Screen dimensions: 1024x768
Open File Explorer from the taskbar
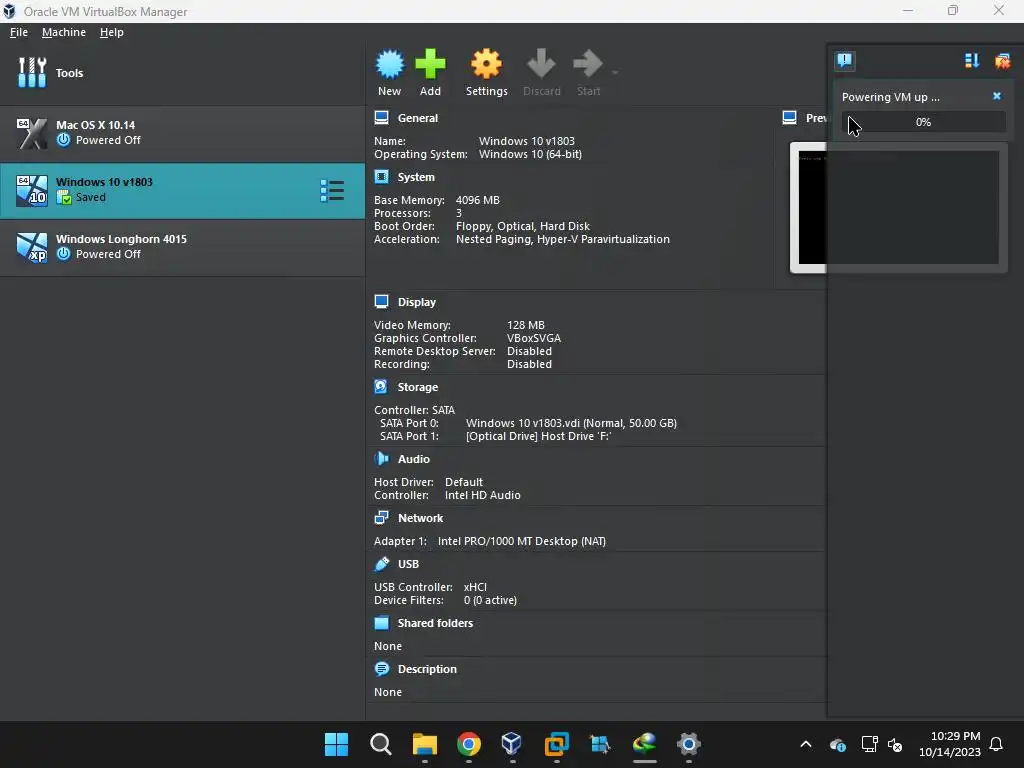[x=424, y=744]
